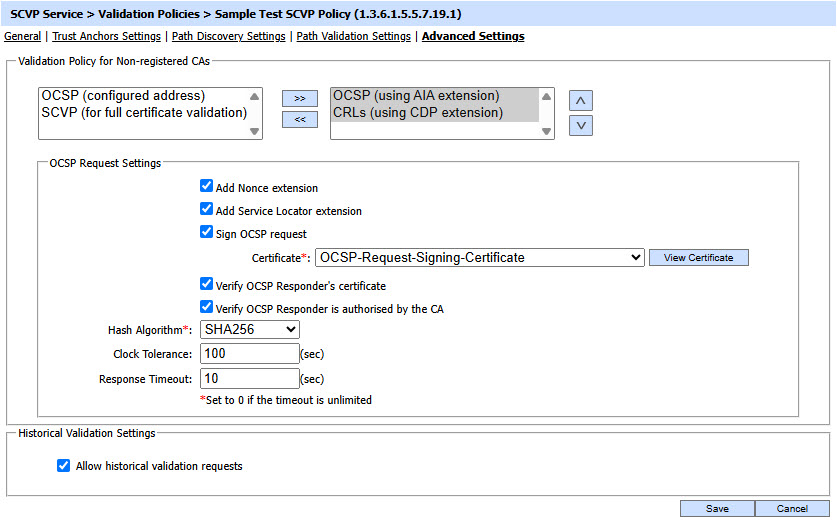The height and width of the screenshot is (520, 837).
Task: Uncheck Add Nonce extension
Action: pos(207,187)
